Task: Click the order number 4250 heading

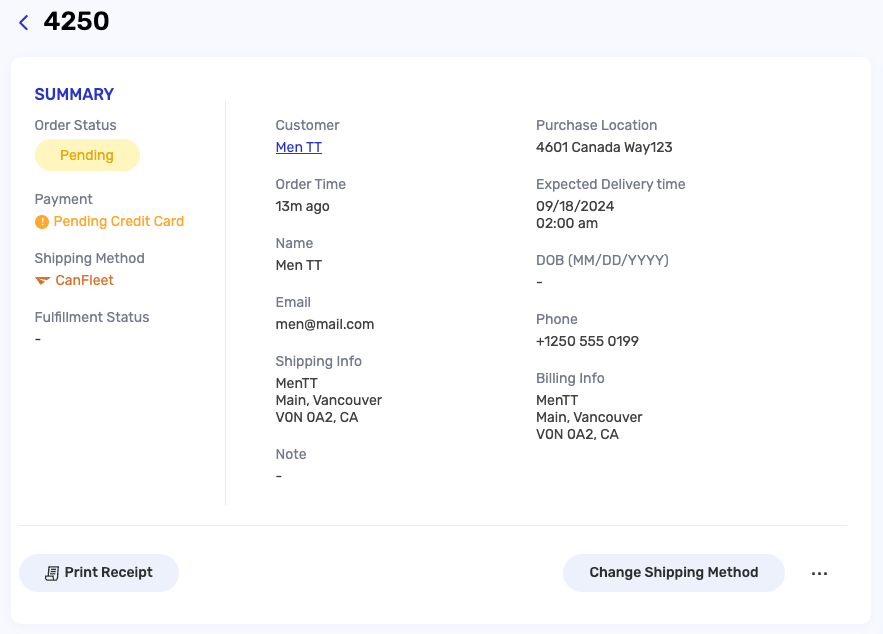Action: click(77, 21)
